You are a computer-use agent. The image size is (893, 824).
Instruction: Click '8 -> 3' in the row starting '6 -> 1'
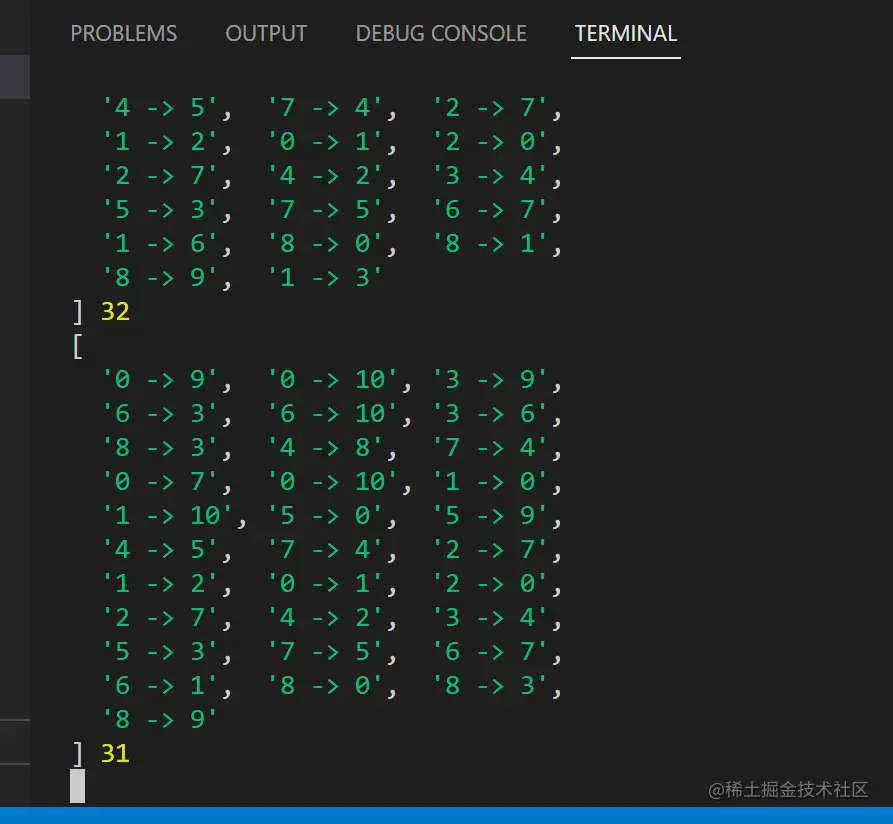click(490, 686)
